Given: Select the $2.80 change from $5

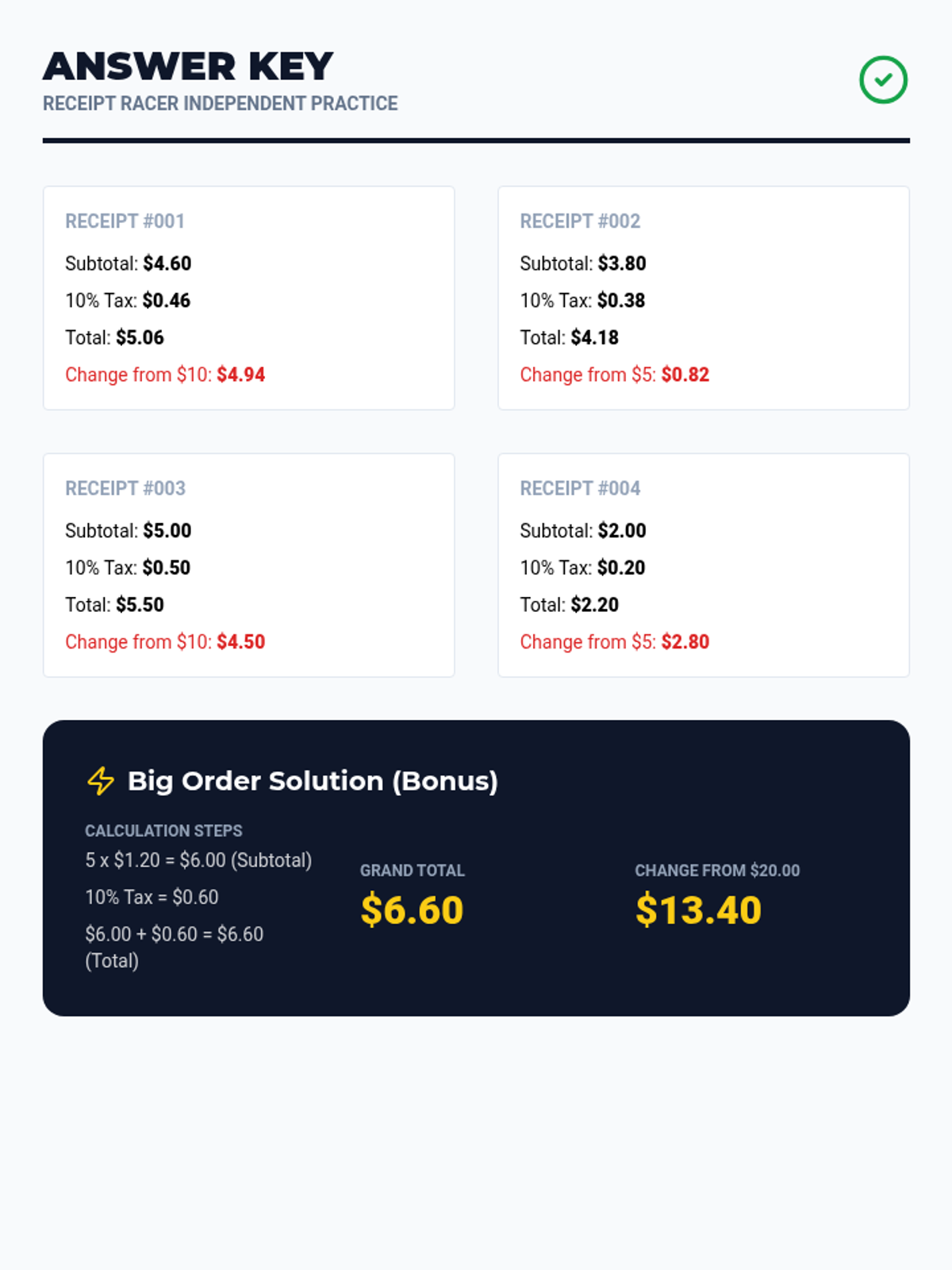Looking at the screenshot, I should (685, 641).
